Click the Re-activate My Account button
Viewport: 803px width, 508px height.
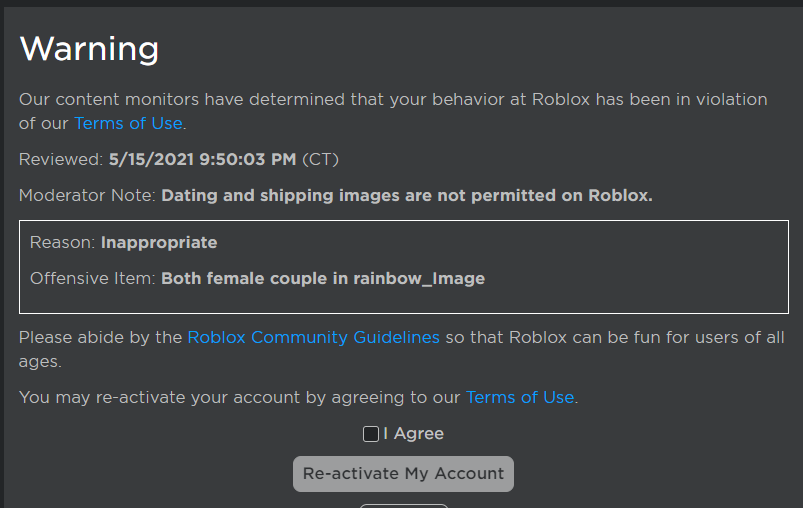pos(403,474)
